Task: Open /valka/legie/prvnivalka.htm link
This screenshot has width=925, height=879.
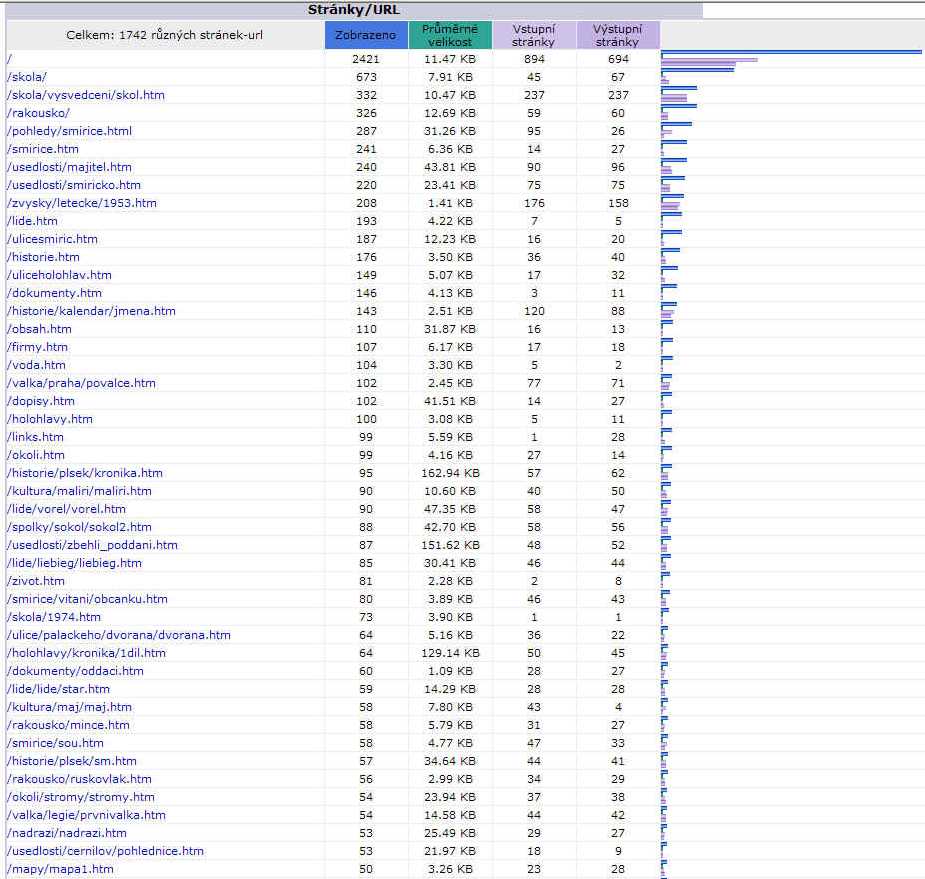Action: click(x=86, y=815)
